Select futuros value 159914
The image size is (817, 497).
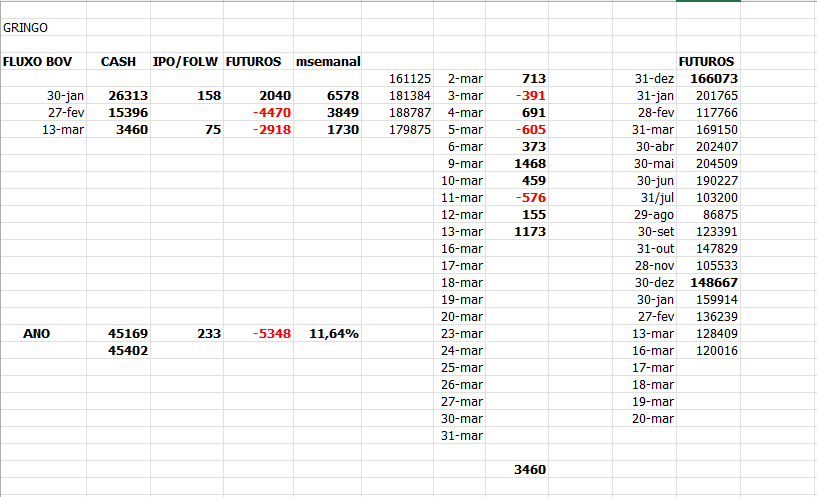[709, 300]
